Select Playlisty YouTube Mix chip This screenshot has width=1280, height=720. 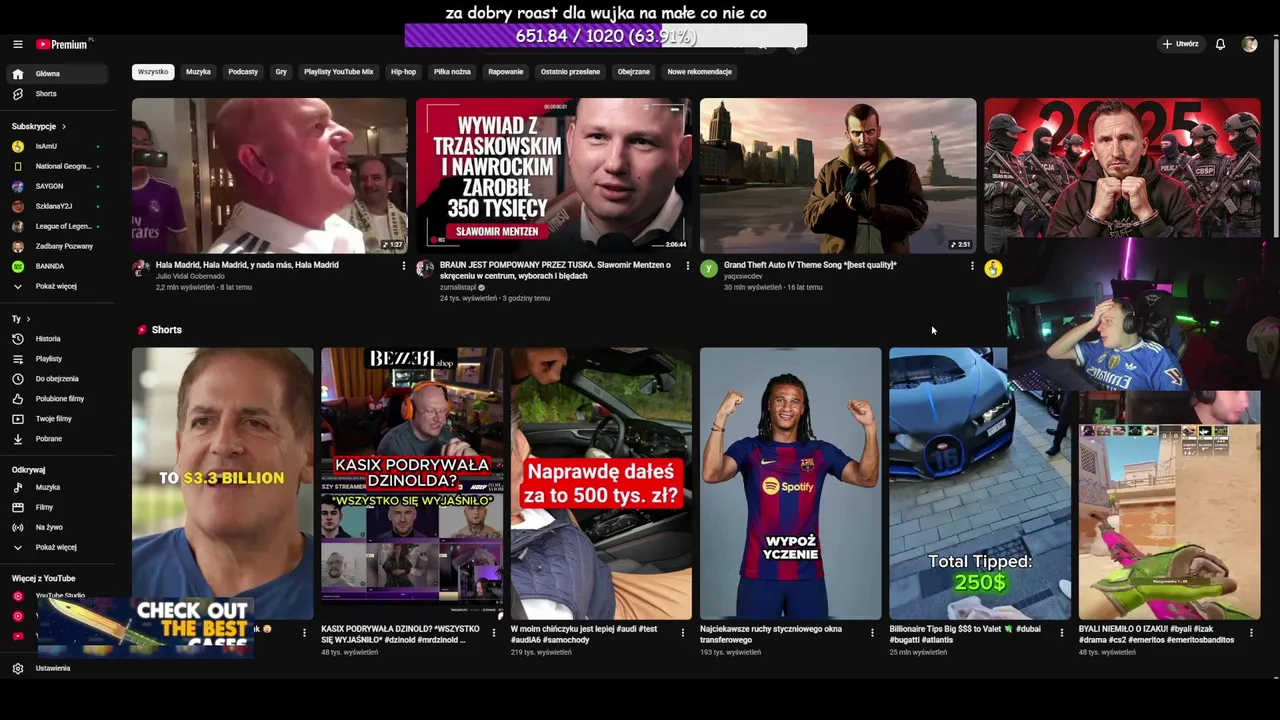(x=338, y=72)
